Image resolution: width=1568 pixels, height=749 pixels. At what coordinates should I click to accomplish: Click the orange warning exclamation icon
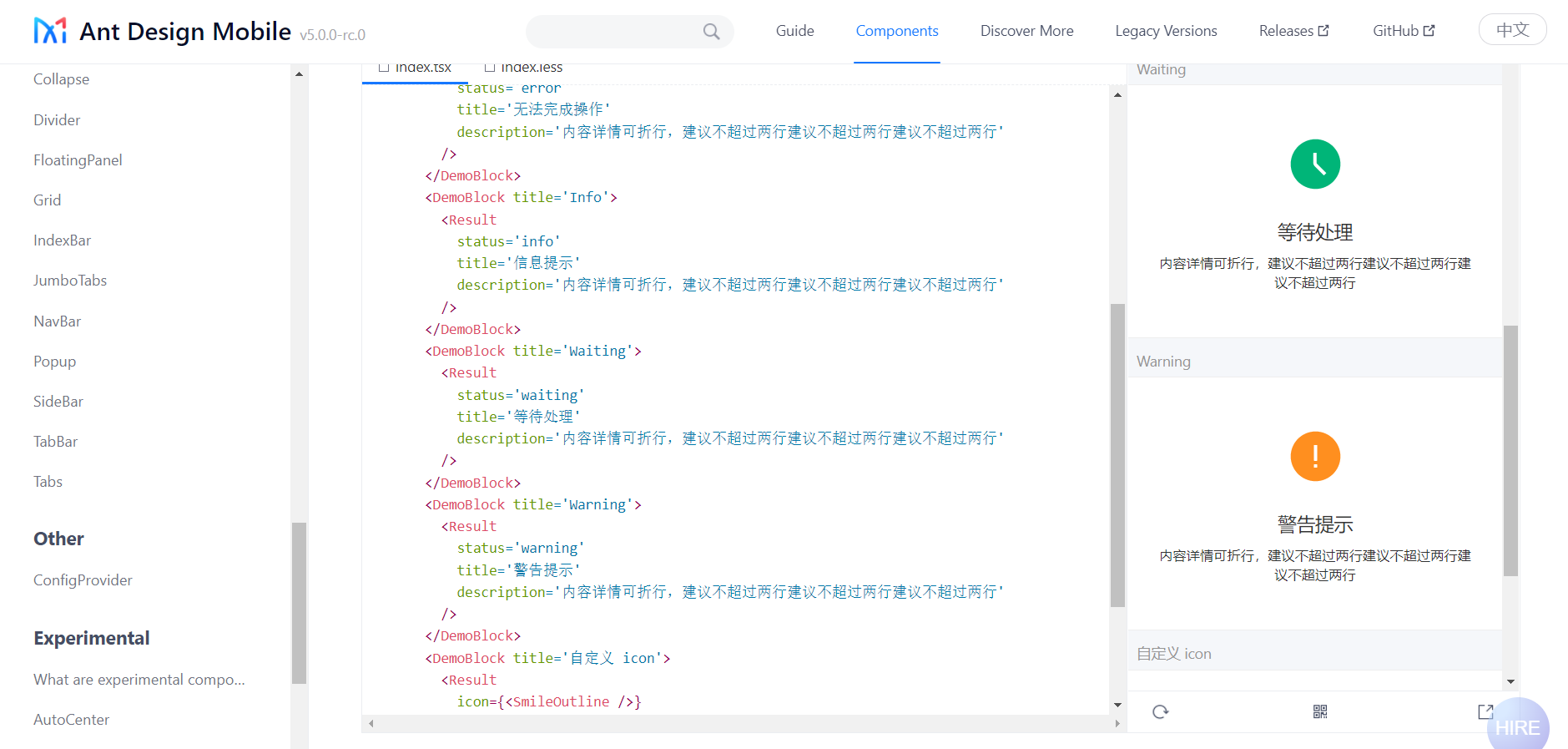coord(1315,456)
